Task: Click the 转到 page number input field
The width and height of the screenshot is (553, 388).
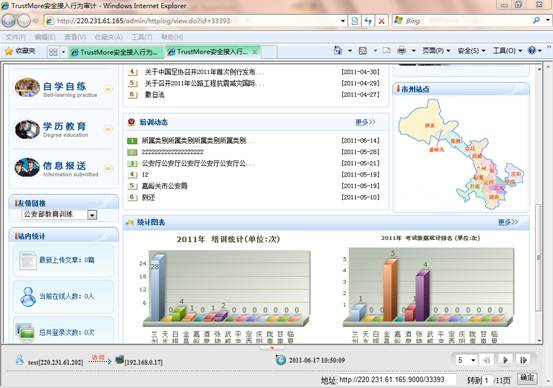Action: point(487,380)
